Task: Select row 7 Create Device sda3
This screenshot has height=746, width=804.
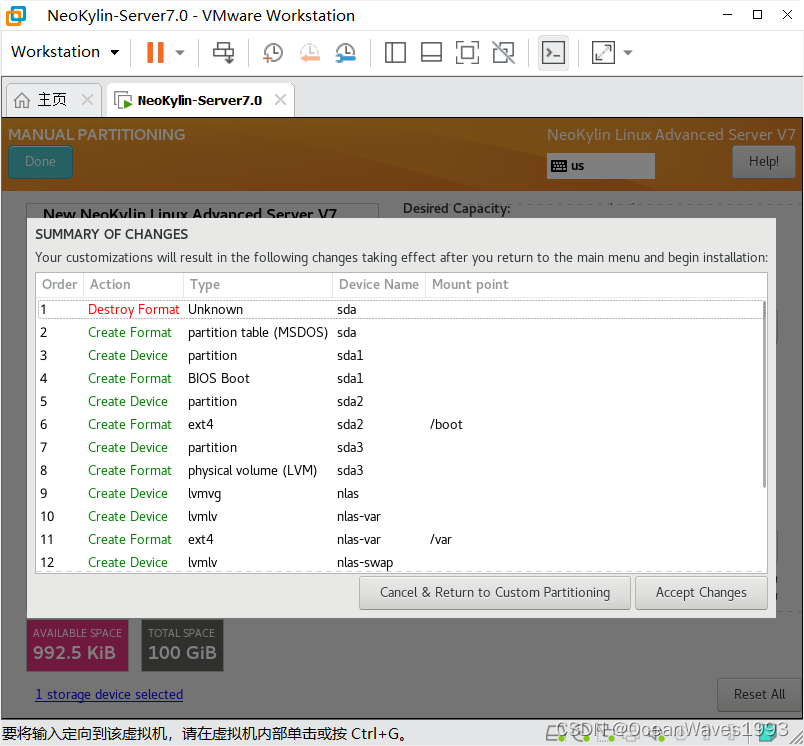Action: click(400, 448)
